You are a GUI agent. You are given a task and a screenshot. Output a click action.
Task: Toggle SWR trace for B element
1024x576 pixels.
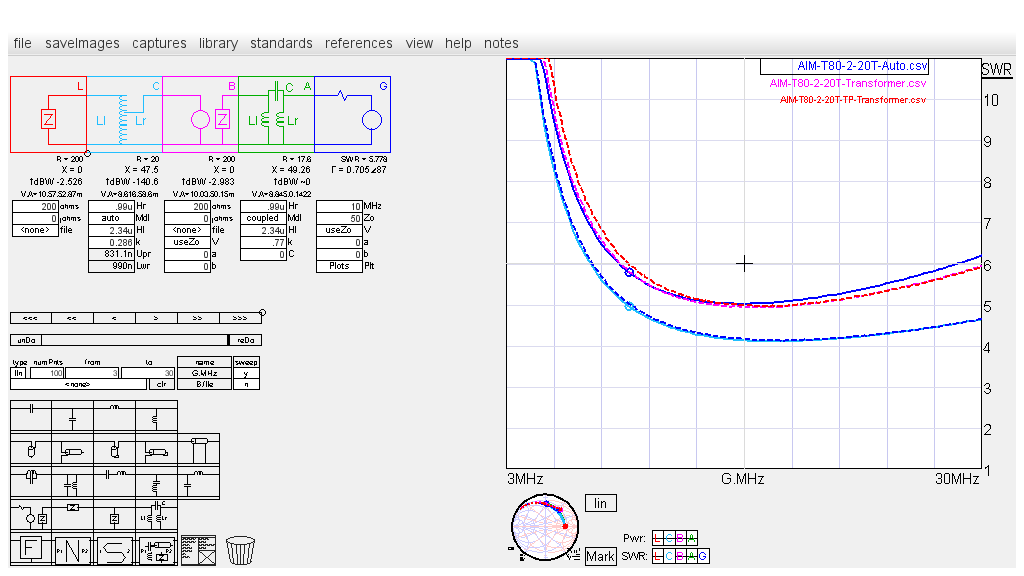click(680, 556)
